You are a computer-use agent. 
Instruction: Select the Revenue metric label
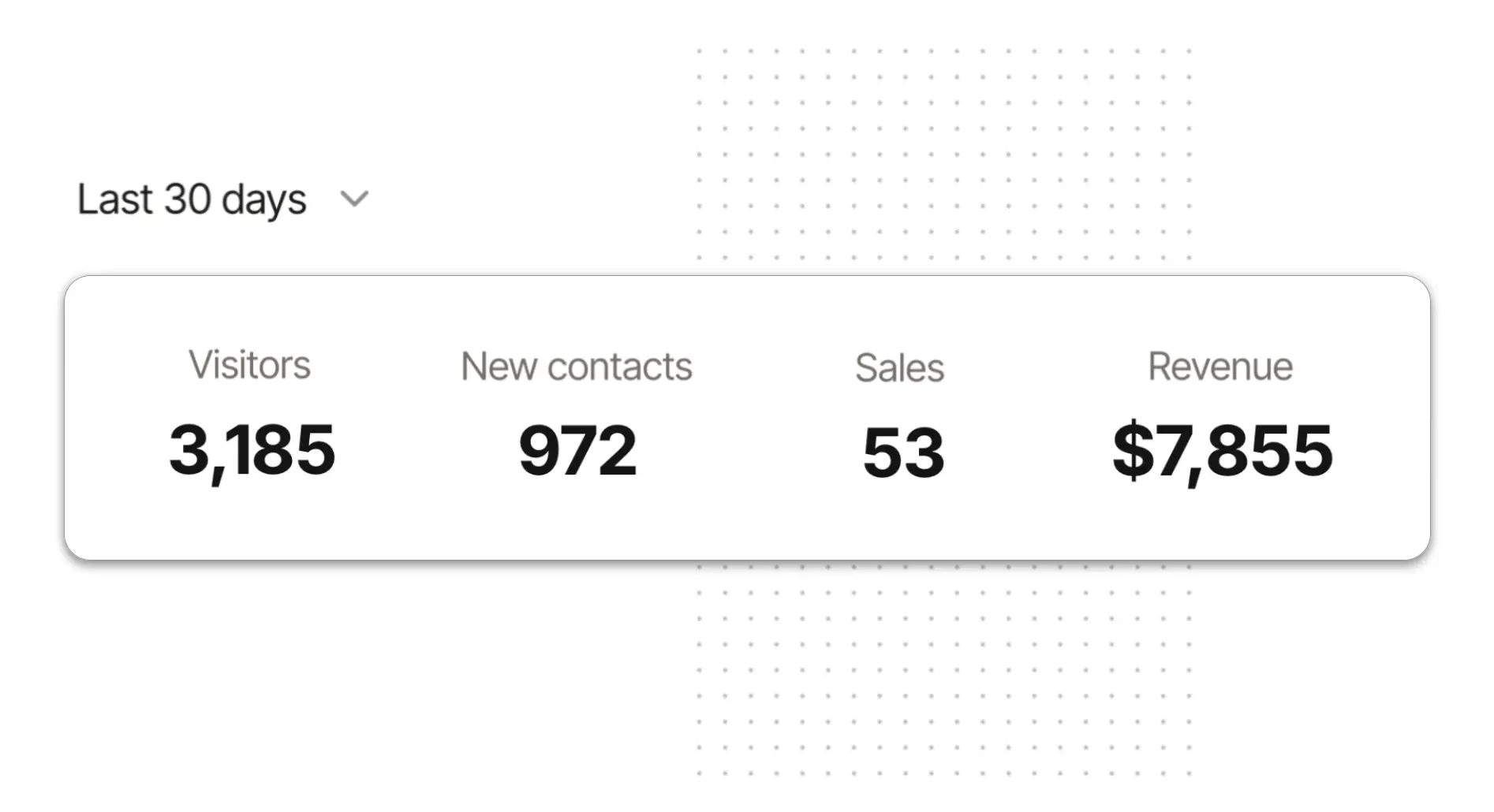point(1220,367)
